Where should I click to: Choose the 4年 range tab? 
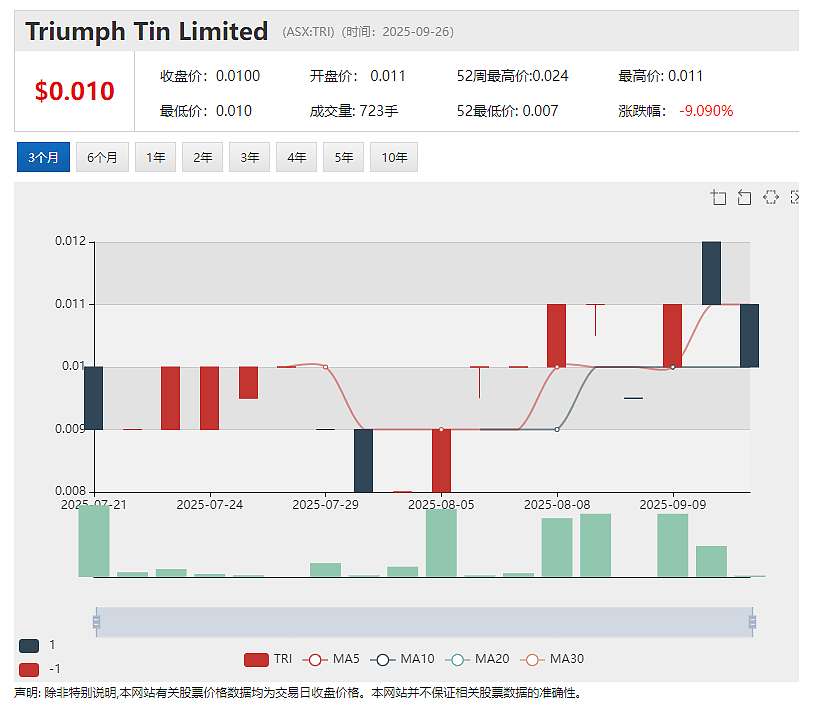tap(297, 157)
